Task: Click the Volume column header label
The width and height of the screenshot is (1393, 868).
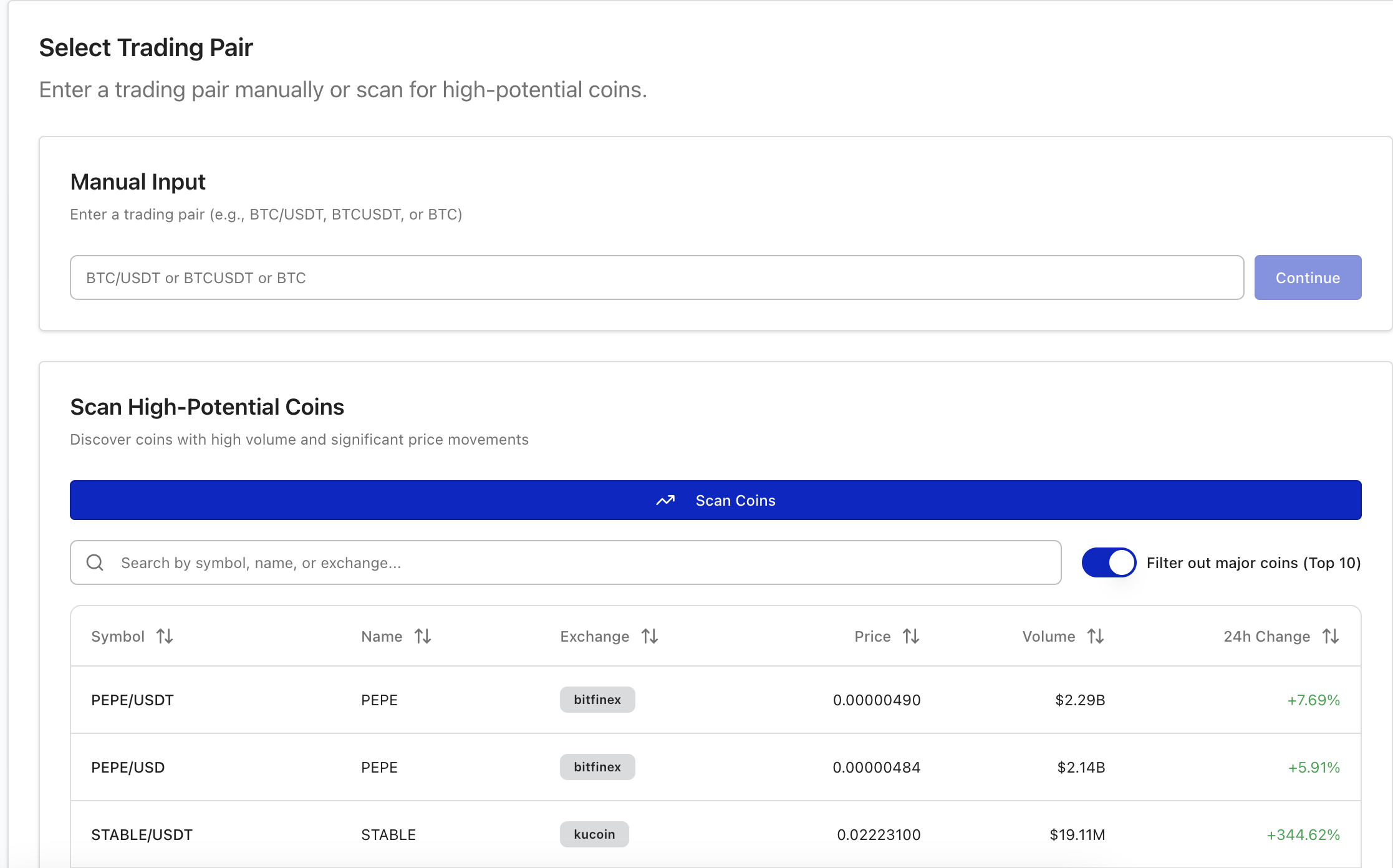Action: coord(1048,636)
